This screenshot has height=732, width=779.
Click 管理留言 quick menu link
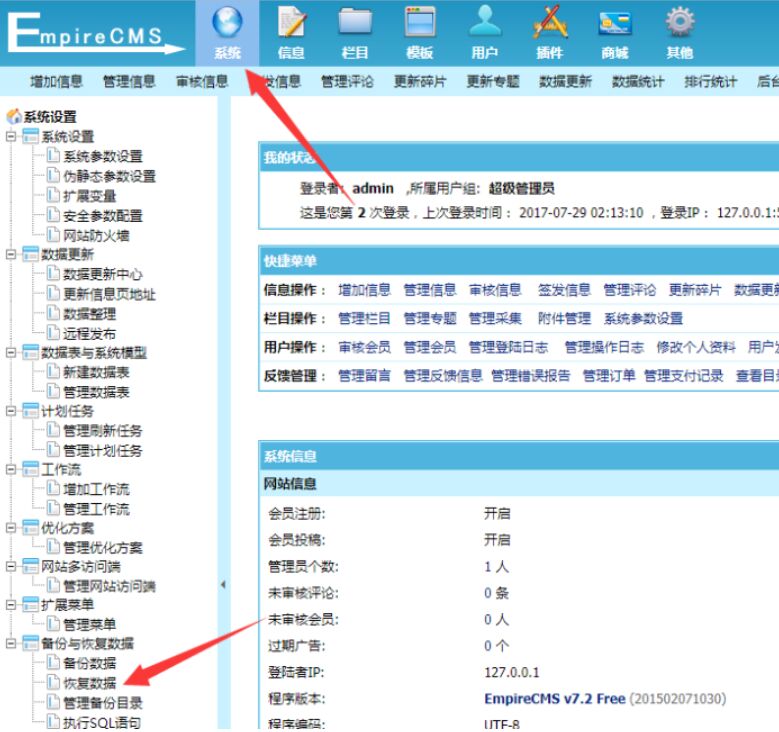coord(365,376)
